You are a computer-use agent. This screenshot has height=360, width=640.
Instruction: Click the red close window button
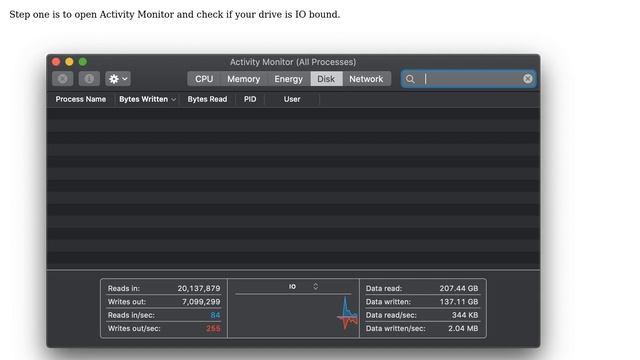56,62
